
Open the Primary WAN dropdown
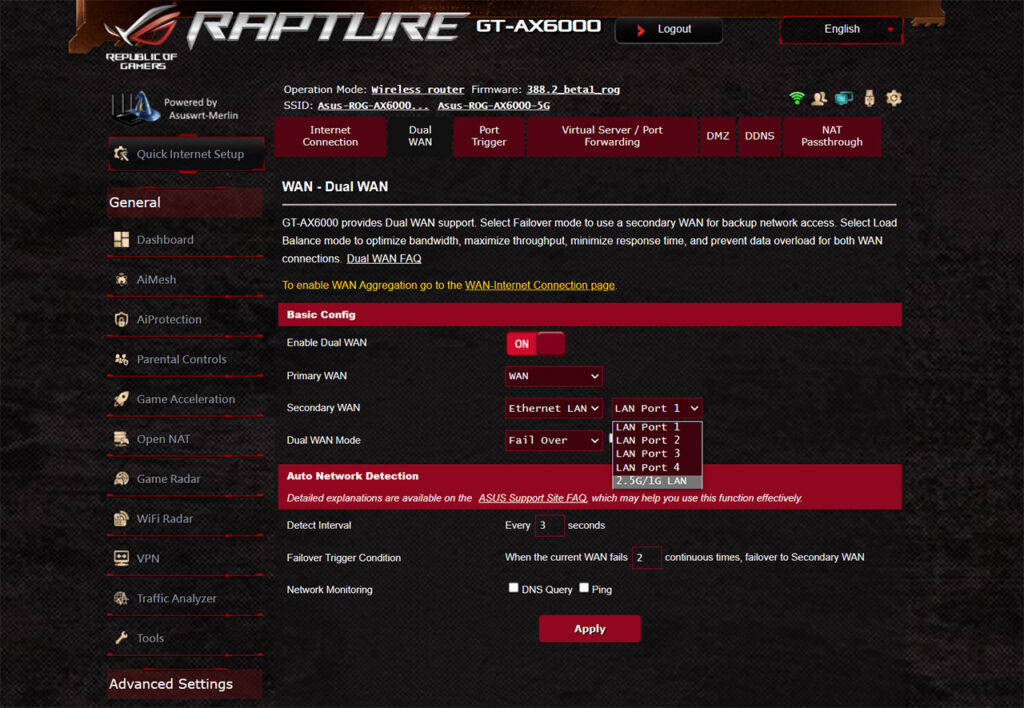[553, 375]
